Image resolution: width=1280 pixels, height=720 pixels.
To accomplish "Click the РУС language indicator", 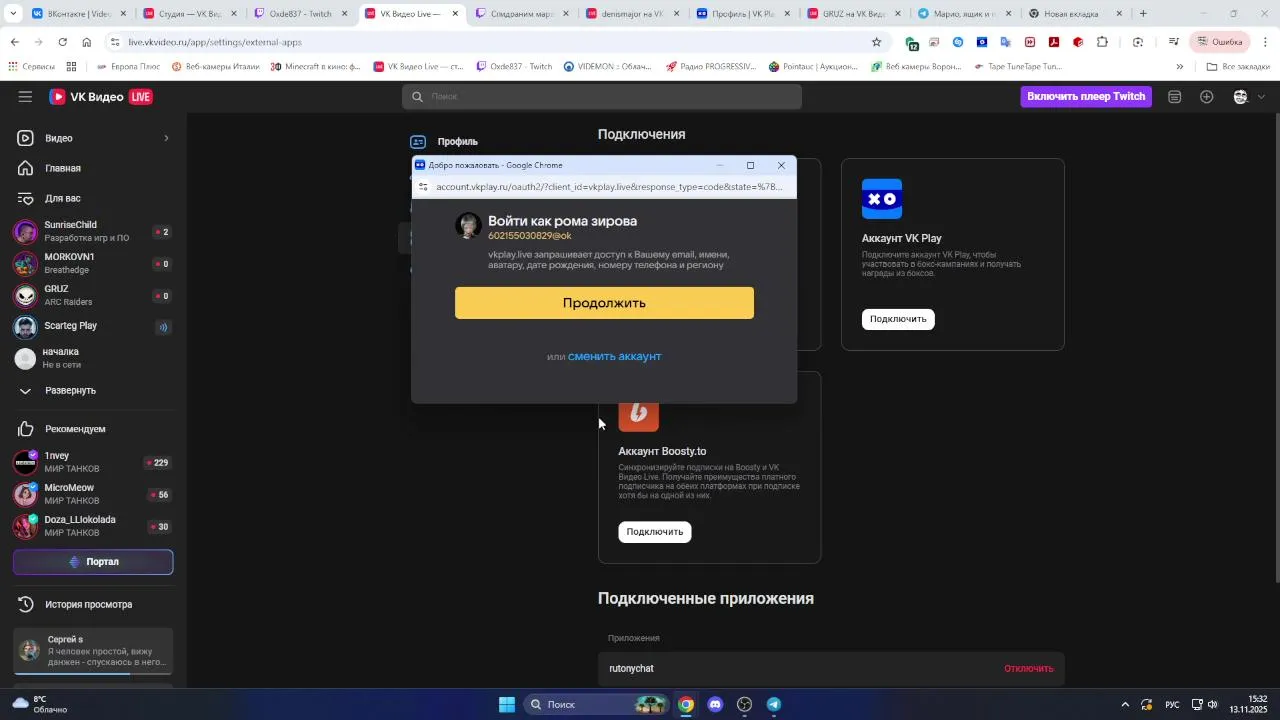I will click(1173, 704).
